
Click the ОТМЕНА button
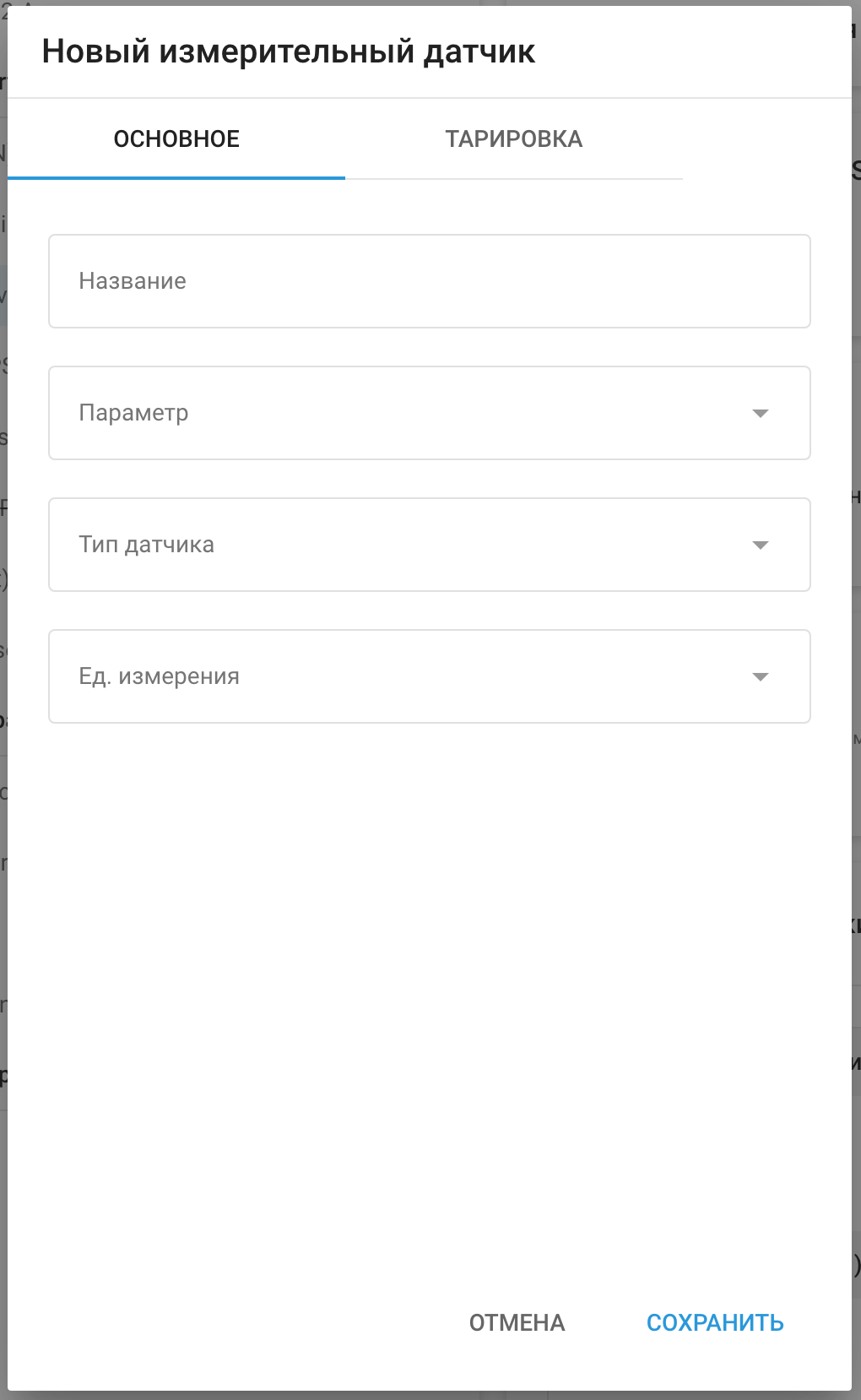point(517,1322)
